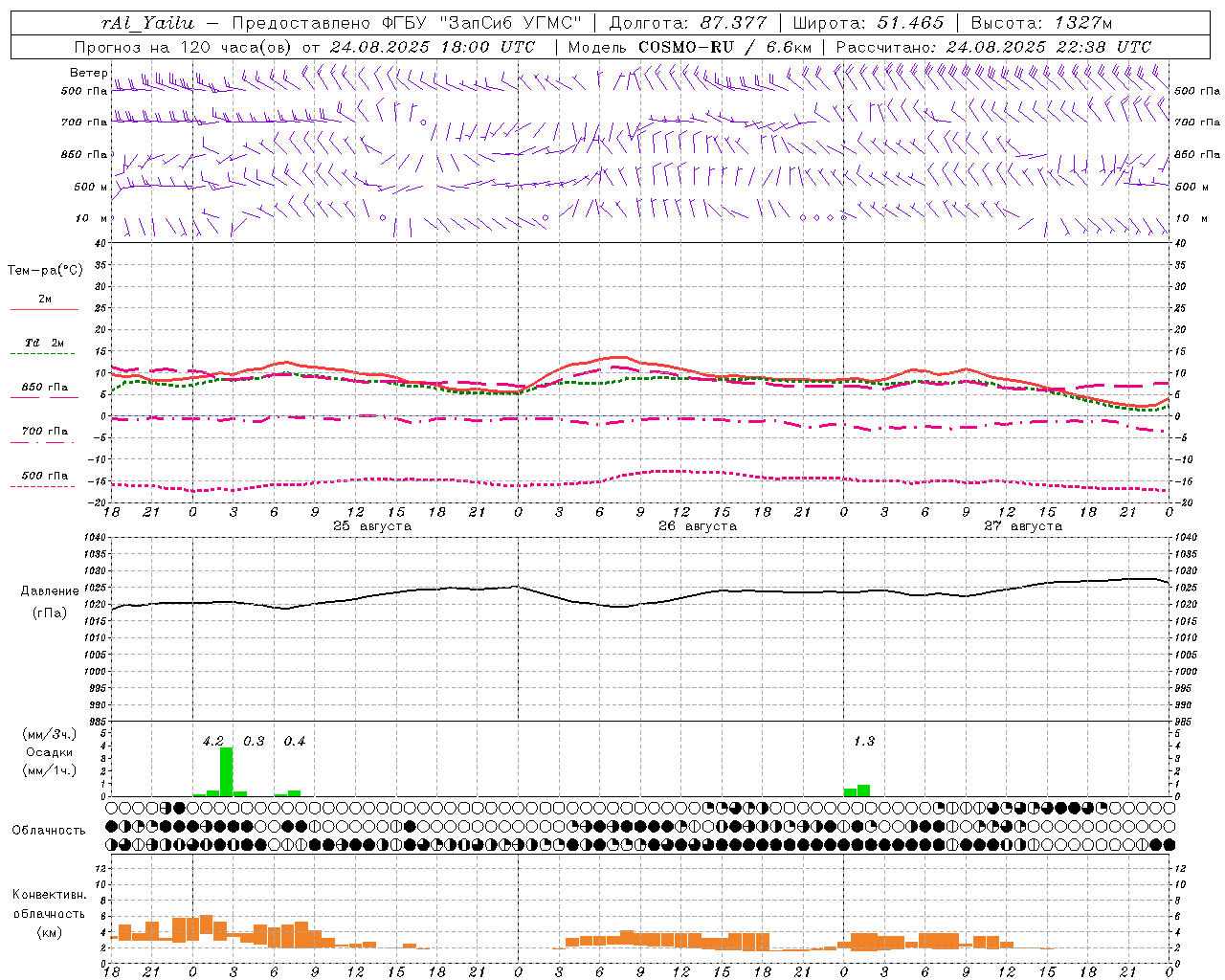Select the 850 гПа temperature legend entry
The image size is (1225, 980).
point(45,388)
